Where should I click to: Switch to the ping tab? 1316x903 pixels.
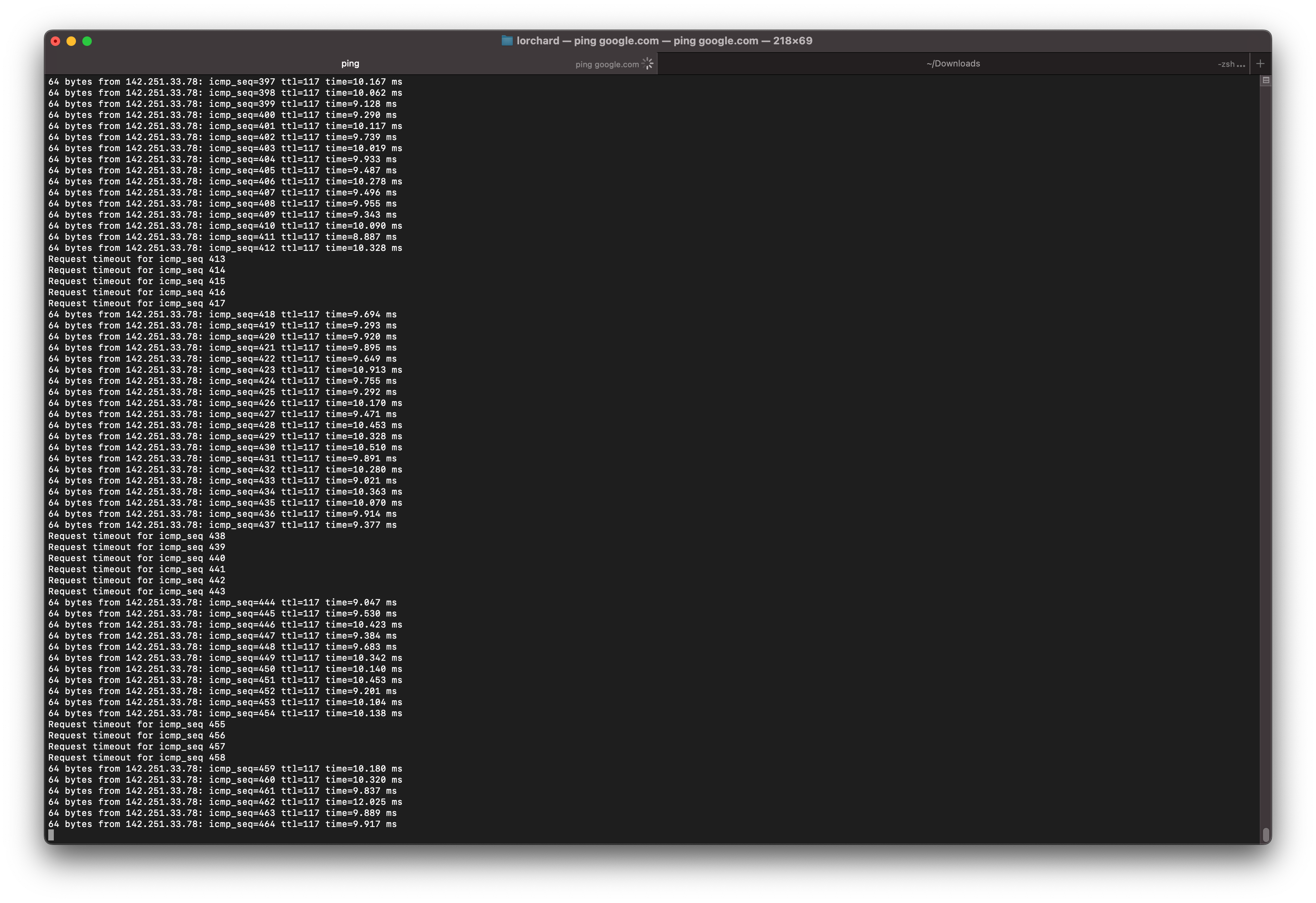tap(350, 63)
